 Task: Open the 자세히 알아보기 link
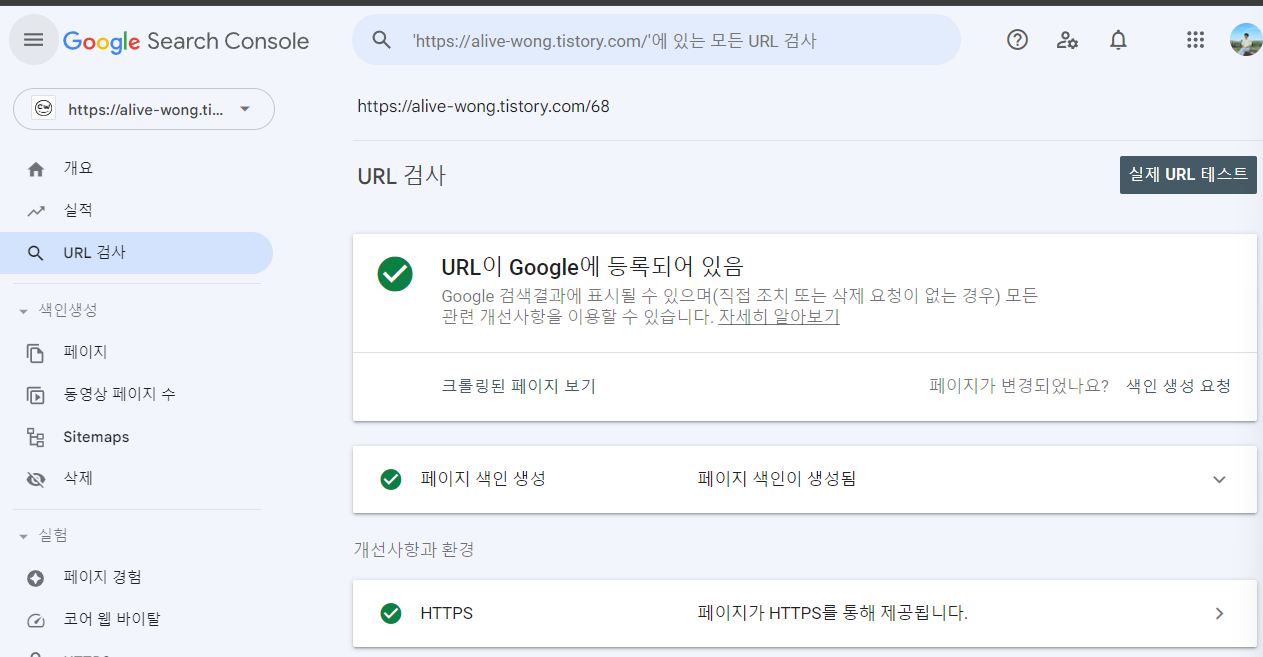tap(779, 317)
